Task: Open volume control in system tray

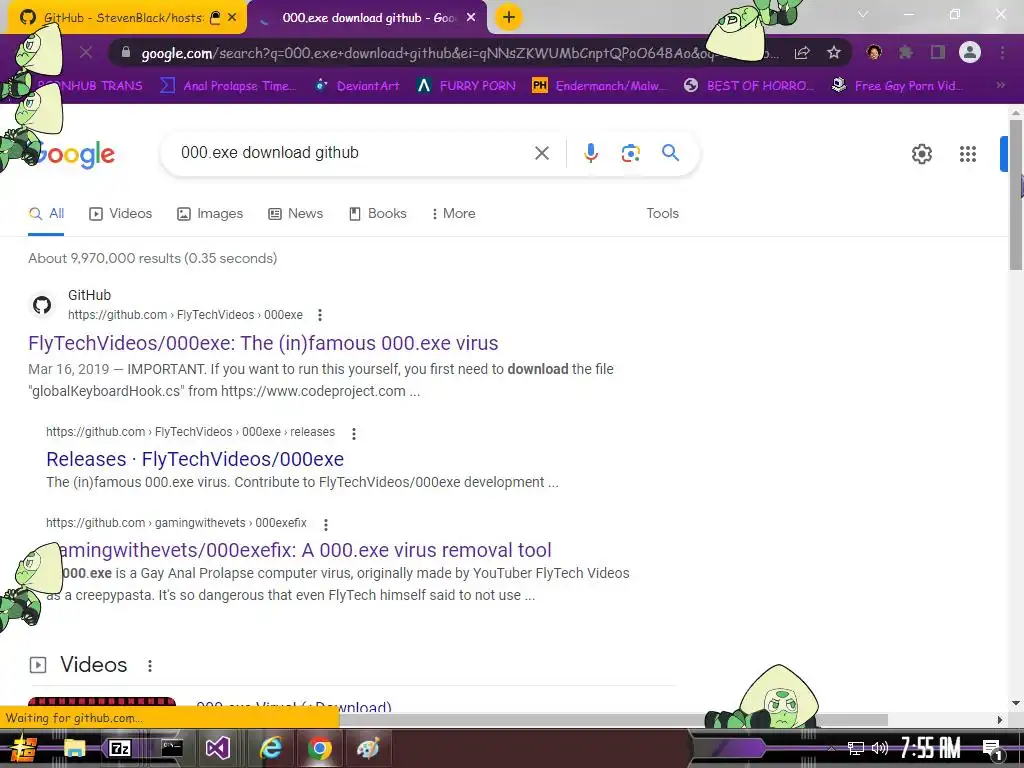Action: (x=880, y=748)
